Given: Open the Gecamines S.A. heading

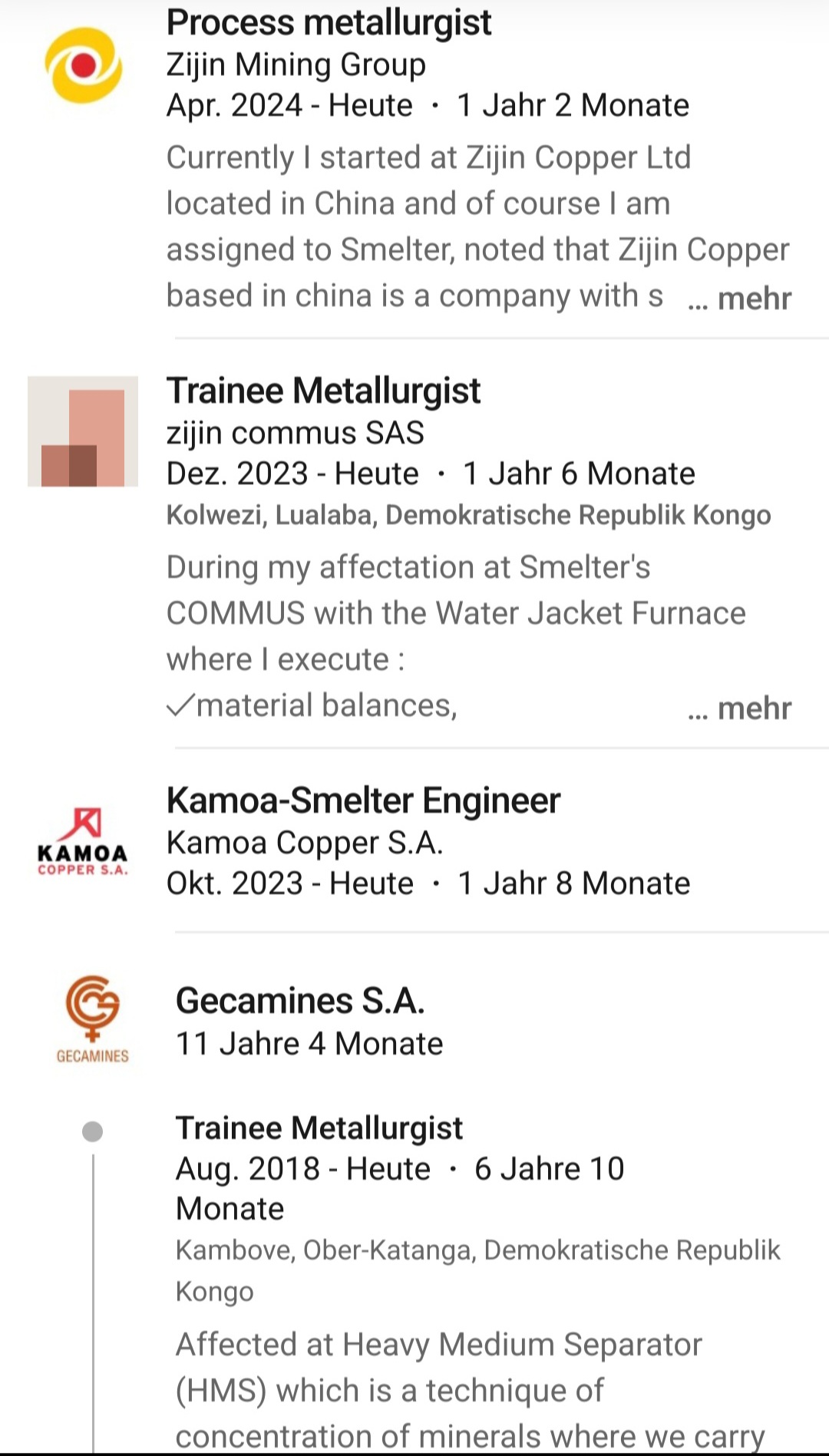Looking at the screenshot, I should pos(300,1001).
